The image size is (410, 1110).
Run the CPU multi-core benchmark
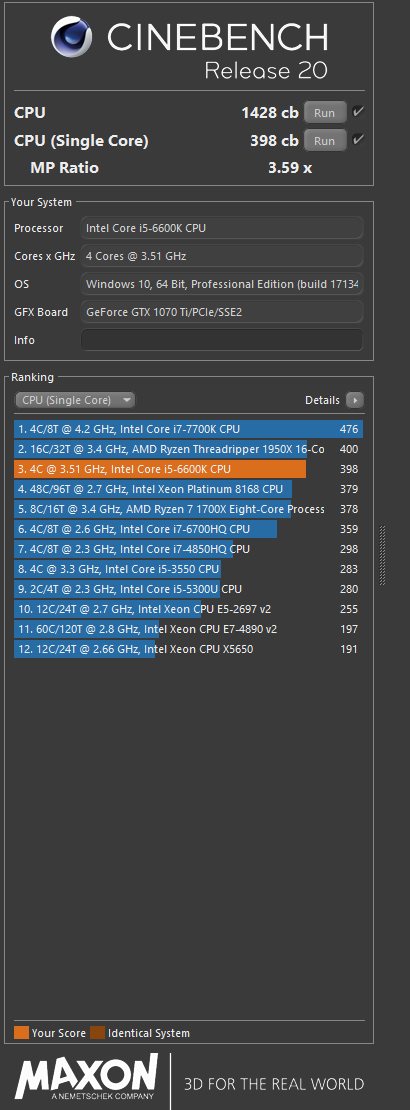pyautogui.click(x=325, y=112)
